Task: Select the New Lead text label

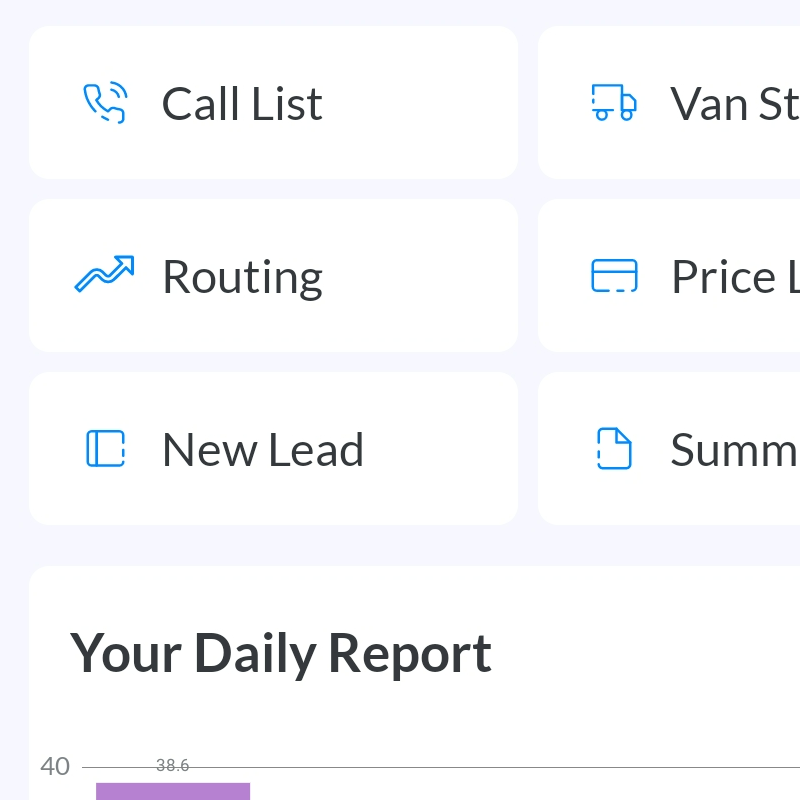Action: (x=263, y=449)
